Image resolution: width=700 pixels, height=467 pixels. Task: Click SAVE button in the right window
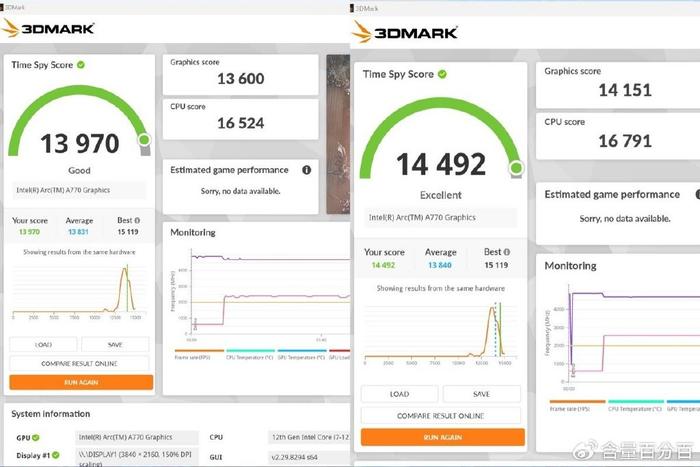pyautogui.click(x=481, y=394)
